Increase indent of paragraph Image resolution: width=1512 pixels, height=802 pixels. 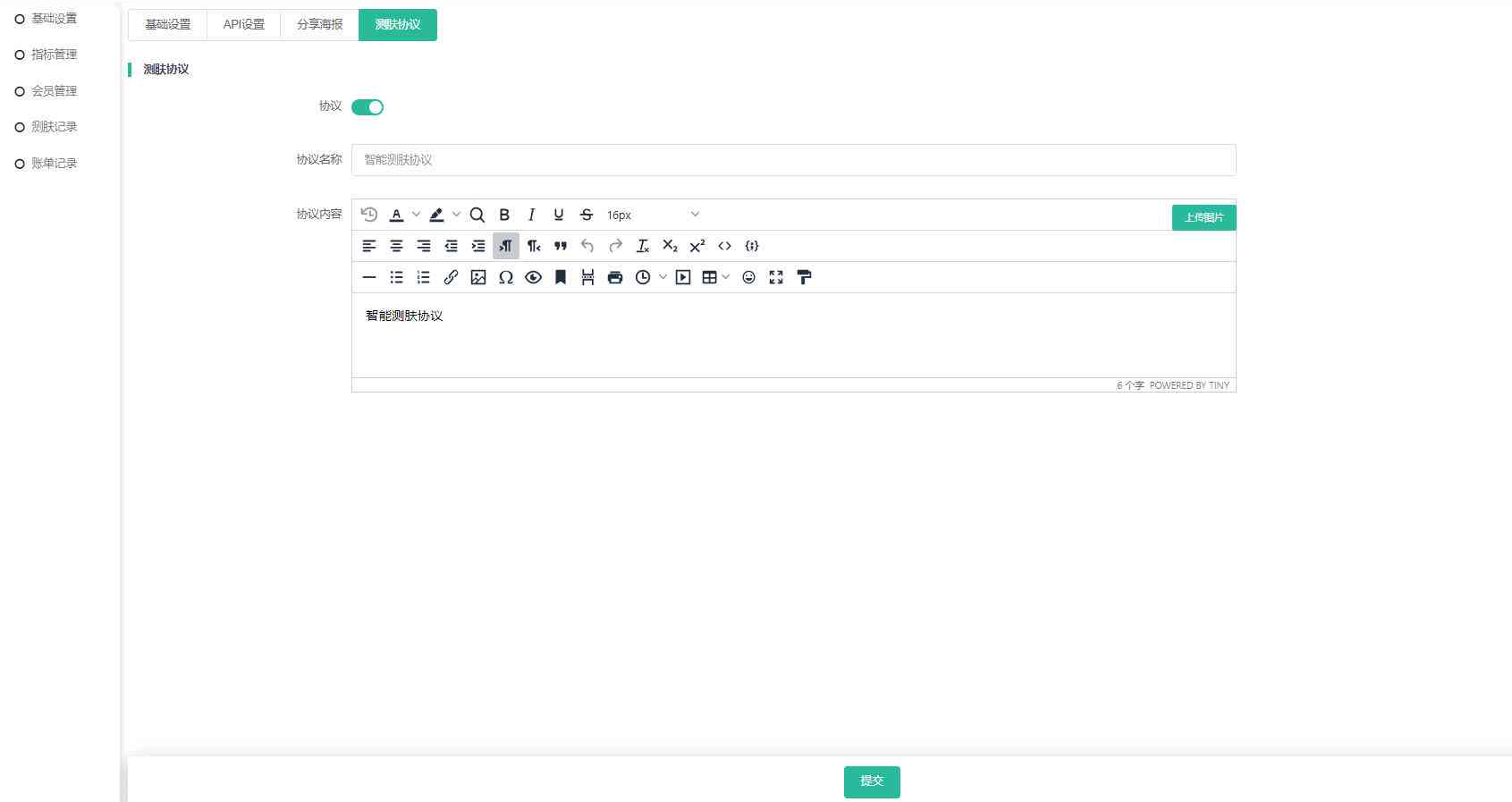(x=478, y=246)
